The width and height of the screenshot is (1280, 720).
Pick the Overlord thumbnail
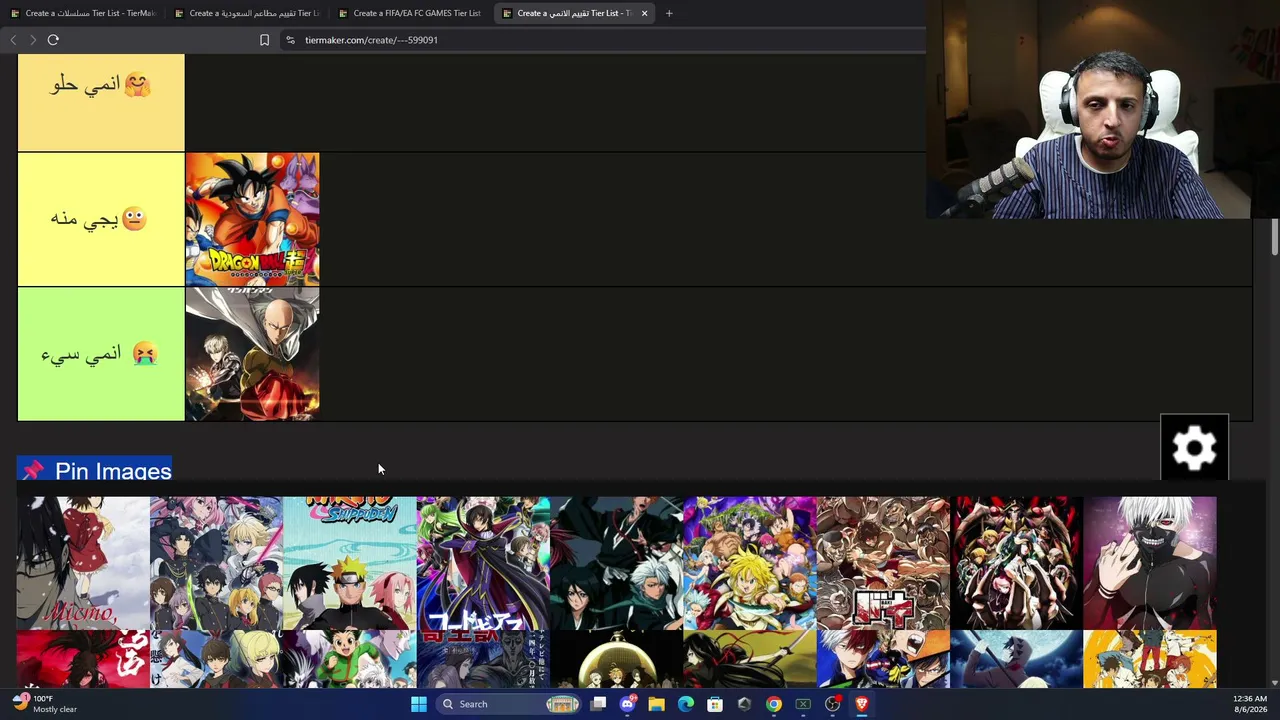(x=1016, y=562)
